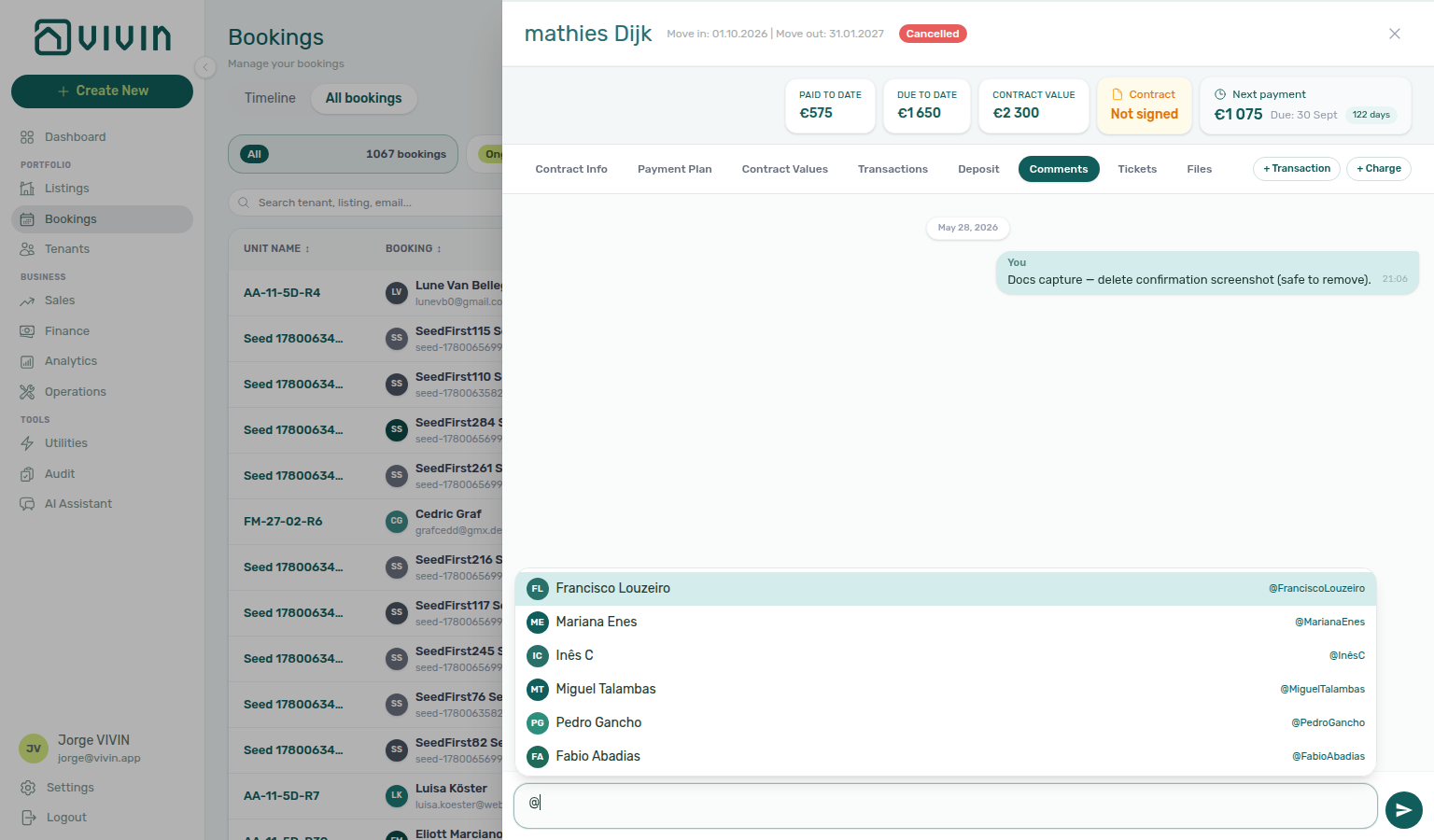Pick Pedro Gancho in mention list
Viewport: 1434px width, 840px height.
click(946, 723)
